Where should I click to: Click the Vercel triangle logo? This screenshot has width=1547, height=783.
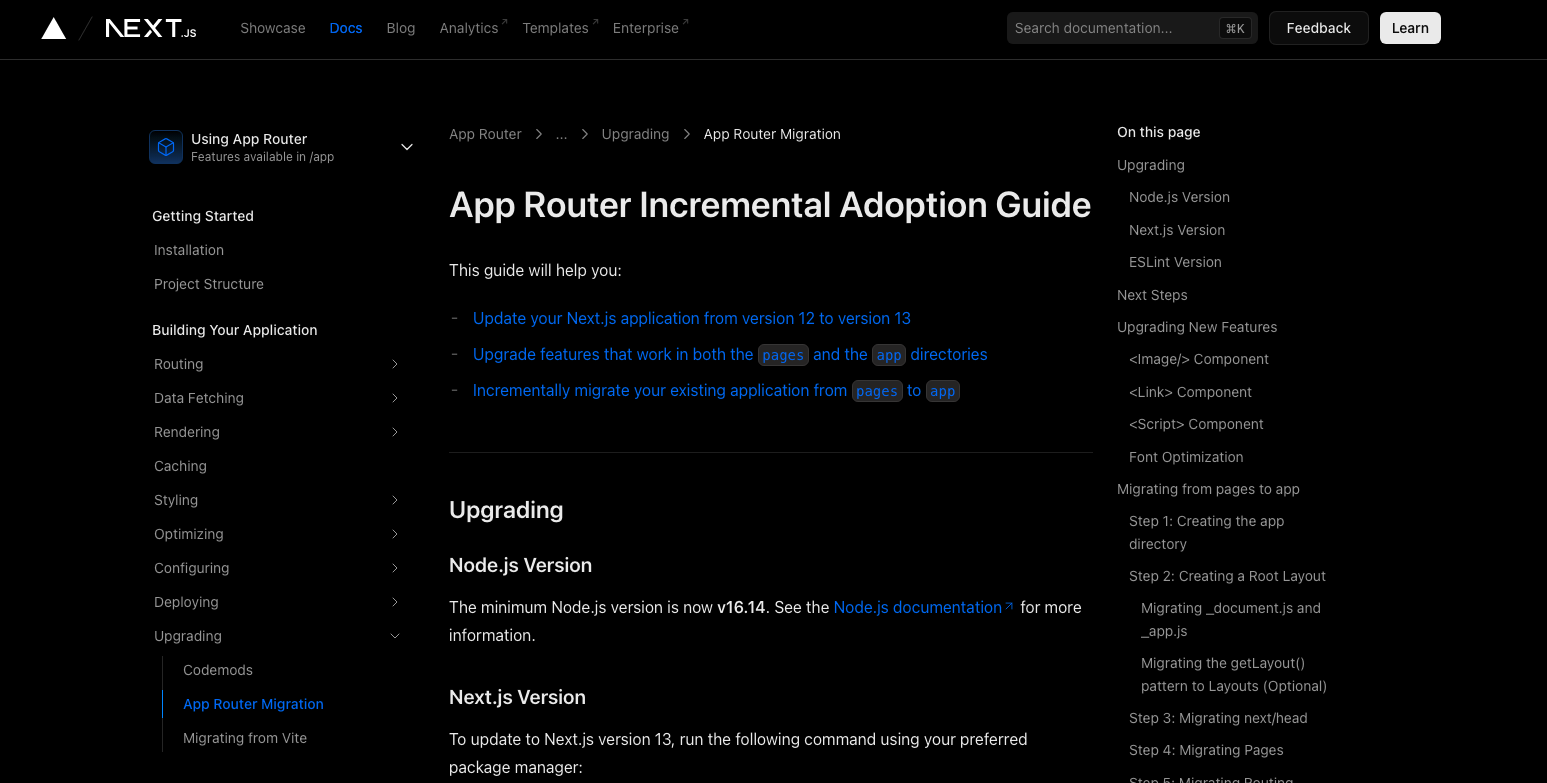[x=54, y=28]
